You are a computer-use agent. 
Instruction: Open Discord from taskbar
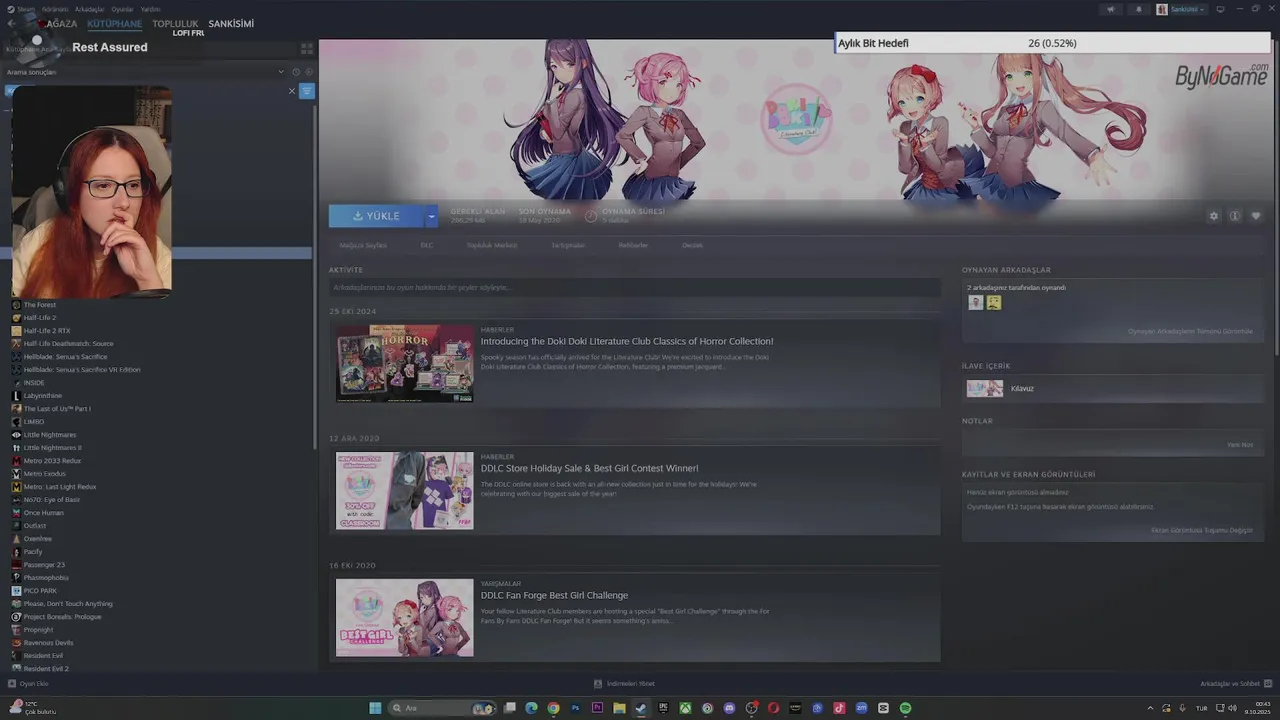(729, 708)
